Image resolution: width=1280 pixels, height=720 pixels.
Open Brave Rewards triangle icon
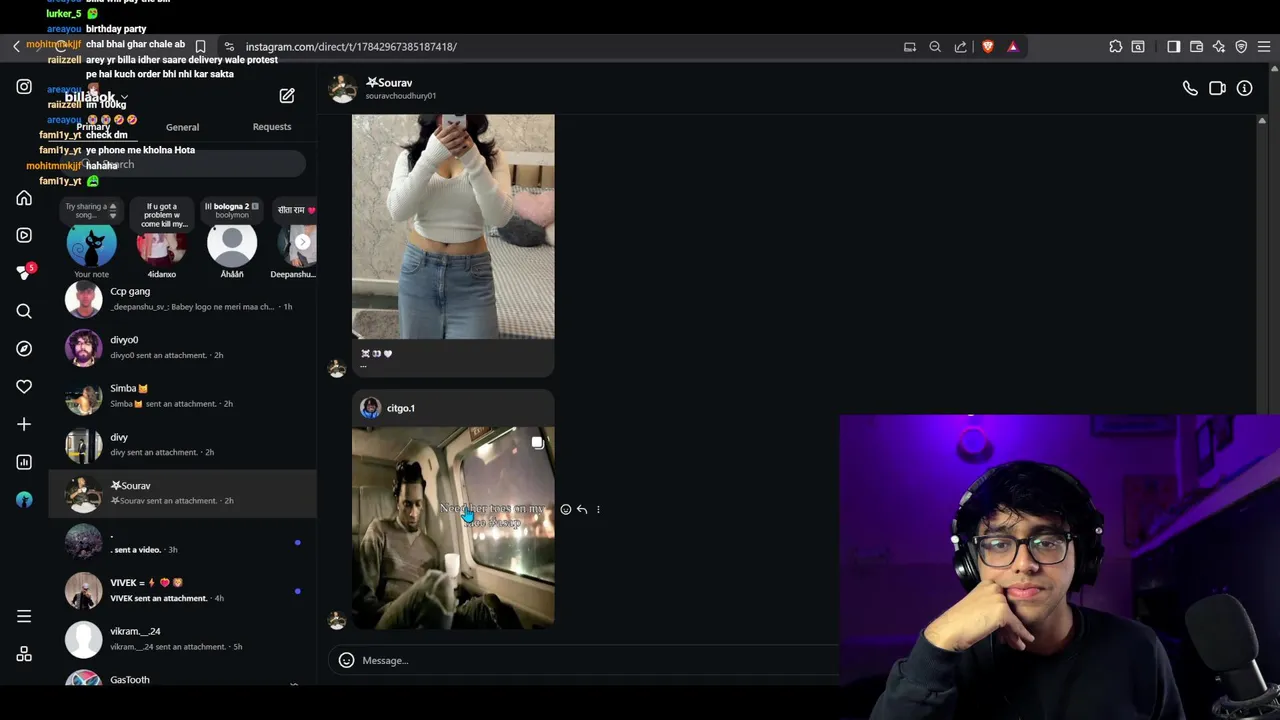(x=1013, y=47)
